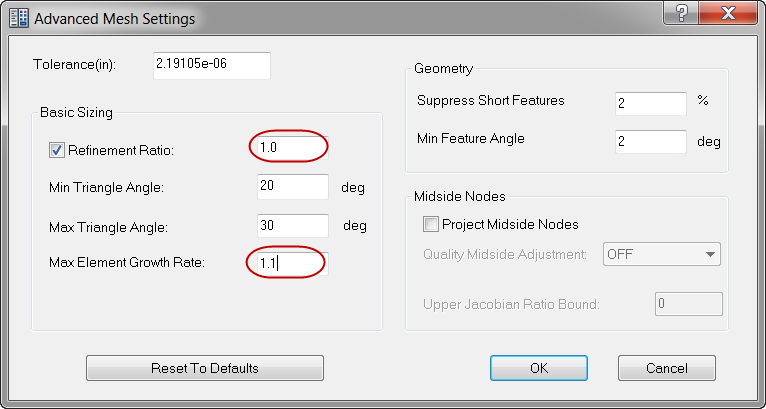Click the Min Triangle Angle field

292,187
